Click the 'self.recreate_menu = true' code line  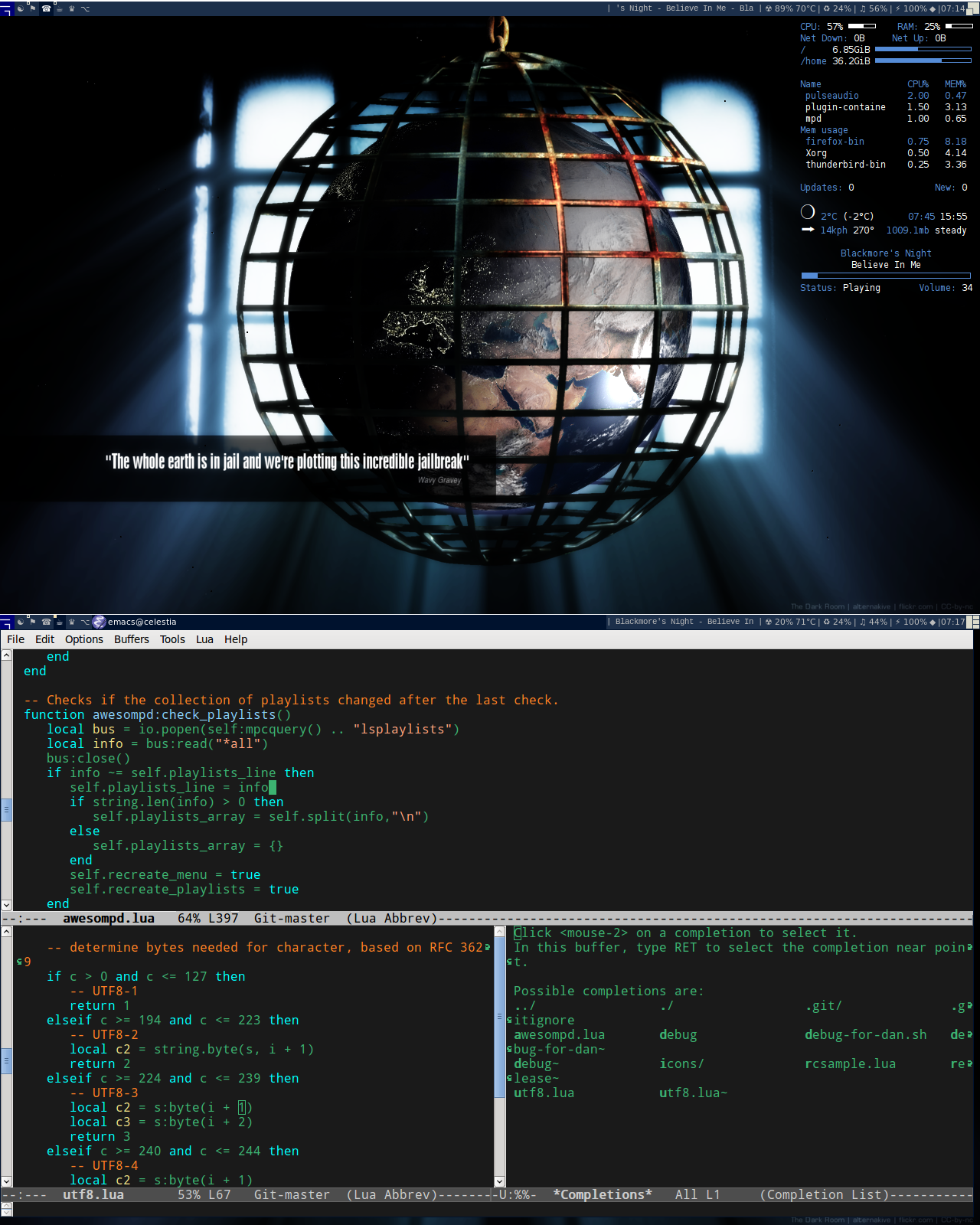165,874
